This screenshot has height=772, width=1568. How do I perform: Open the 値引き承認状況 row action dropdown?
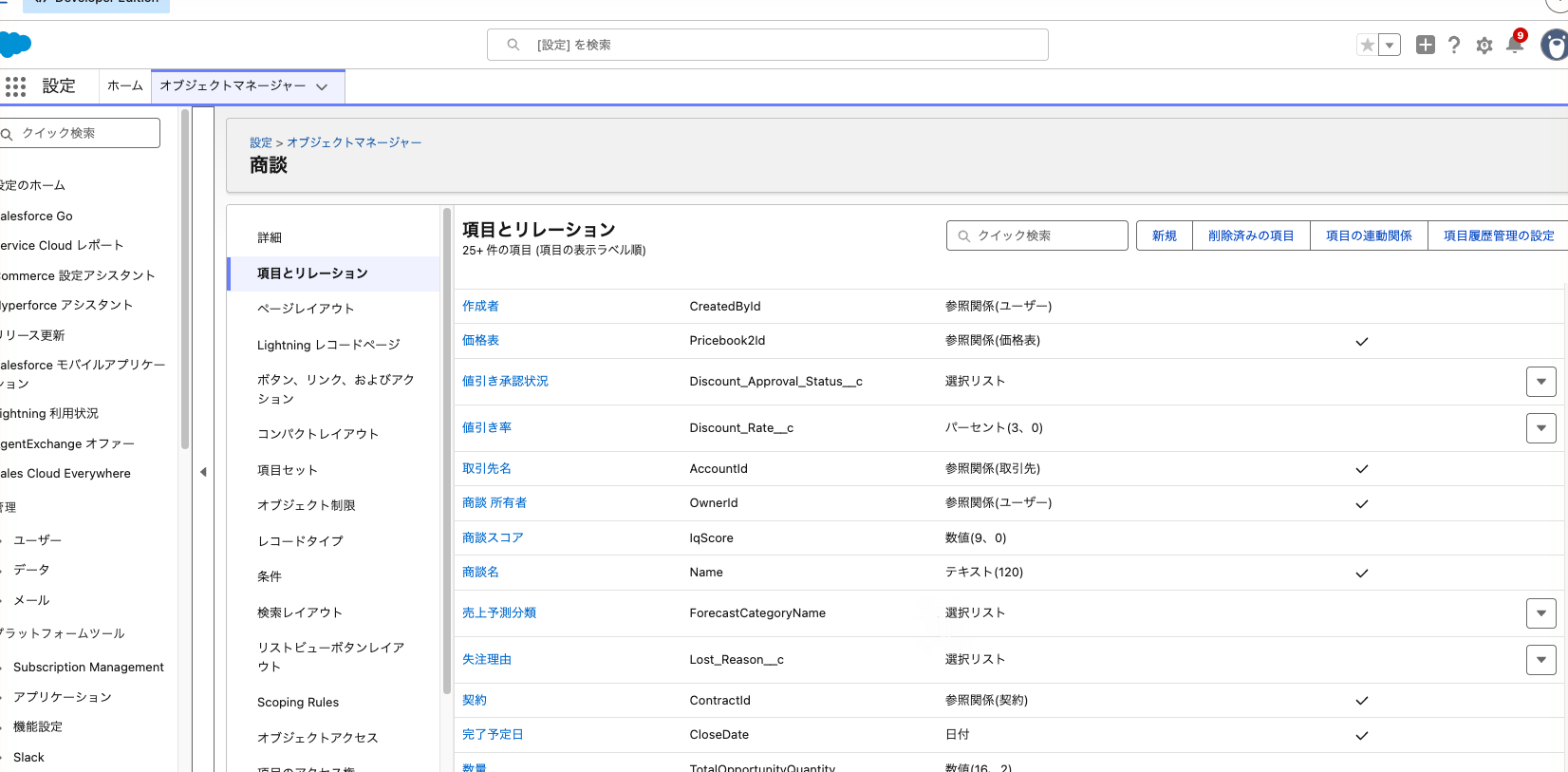tap(1540, 382)
